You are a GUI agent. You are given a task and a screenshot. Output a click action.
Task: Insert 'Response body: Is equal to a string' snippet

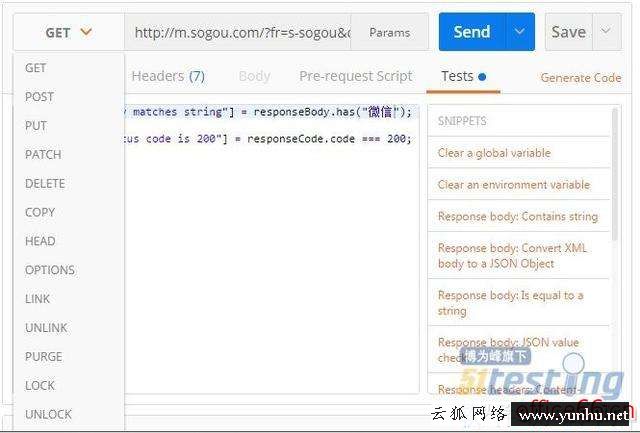pos(519,303)
